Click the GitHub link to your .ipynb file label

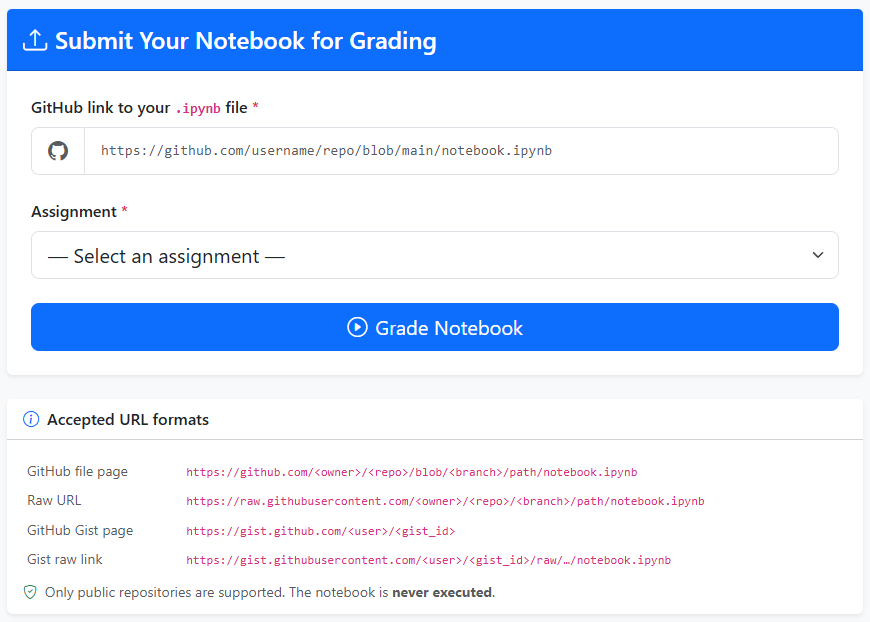[x=144, y=108]
